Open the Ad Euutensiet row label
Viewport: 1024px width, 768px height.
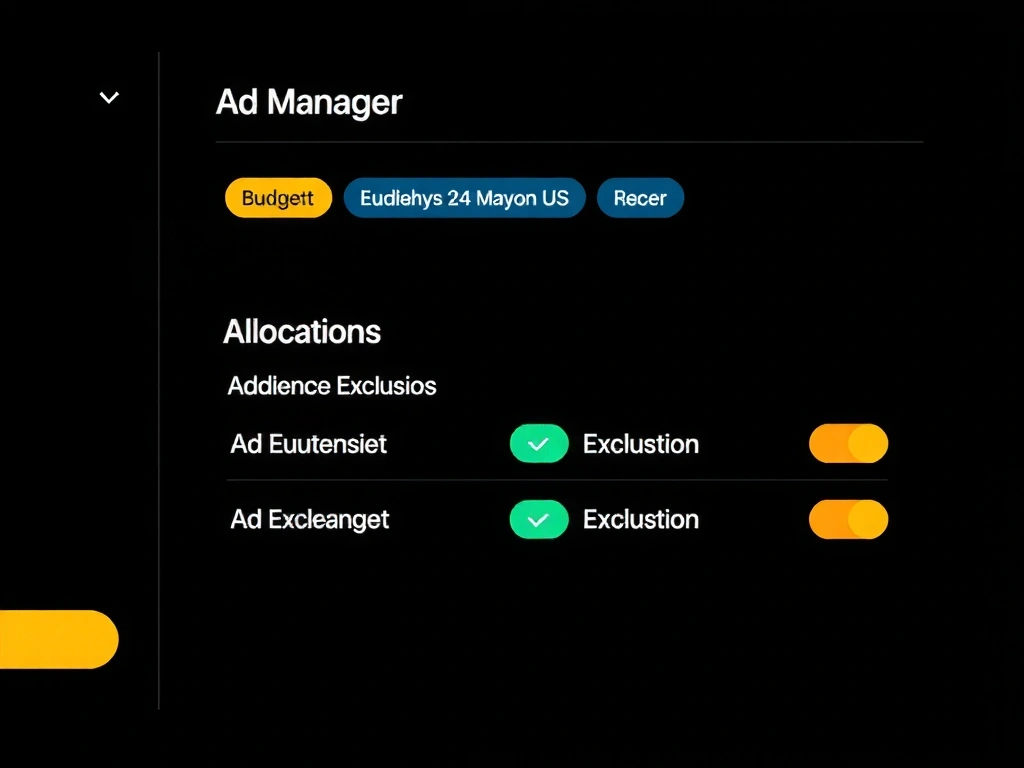[308, 444]
